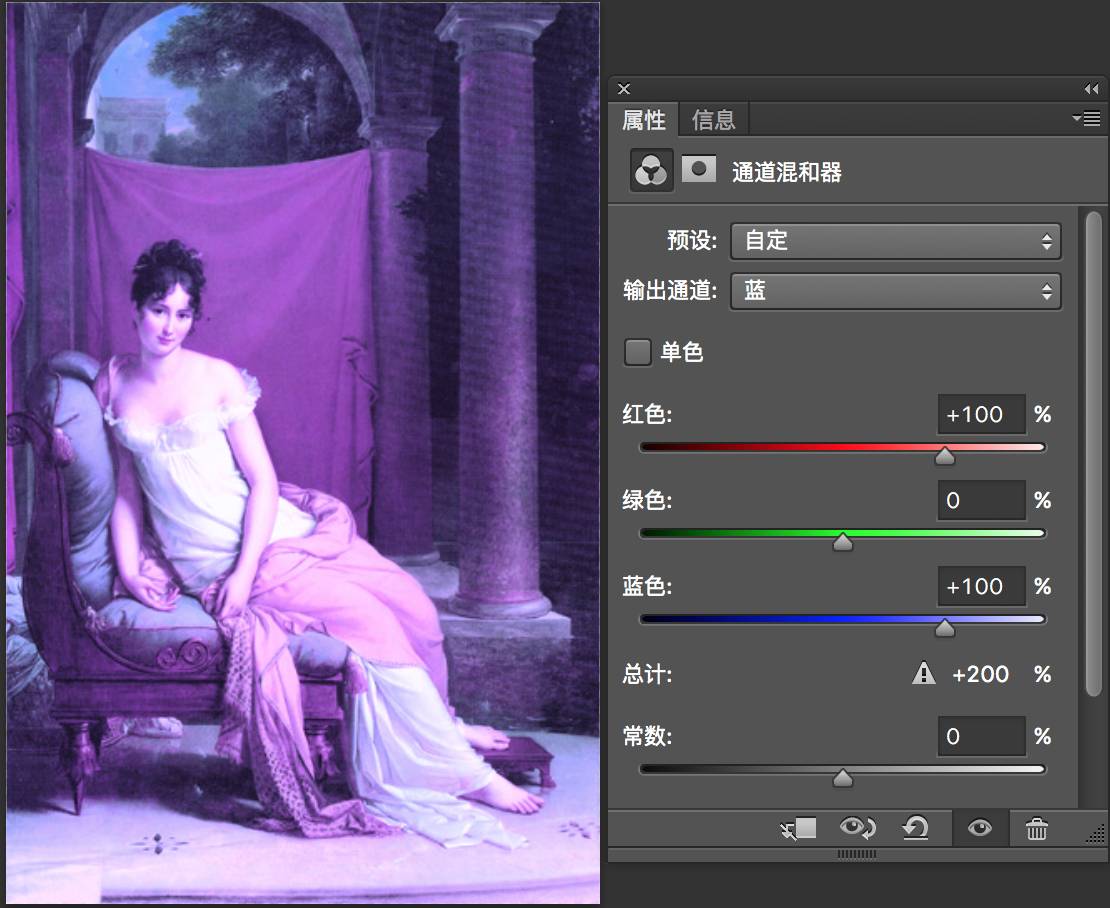The image size is (1110, 908).
Task: Click the 绿色 percentage input field
Action: 981,500
